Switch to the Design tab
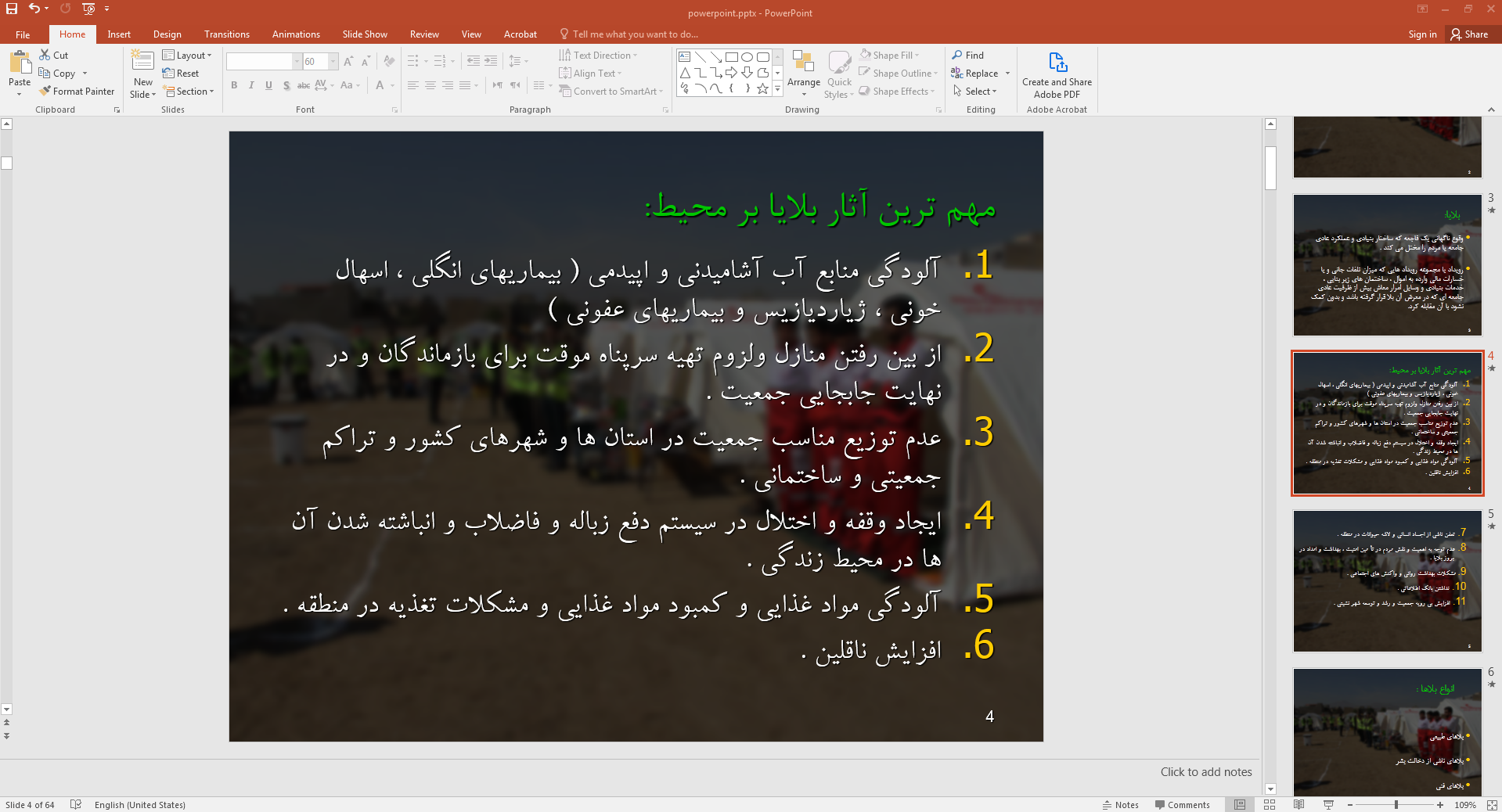 [x=167, y=34]
